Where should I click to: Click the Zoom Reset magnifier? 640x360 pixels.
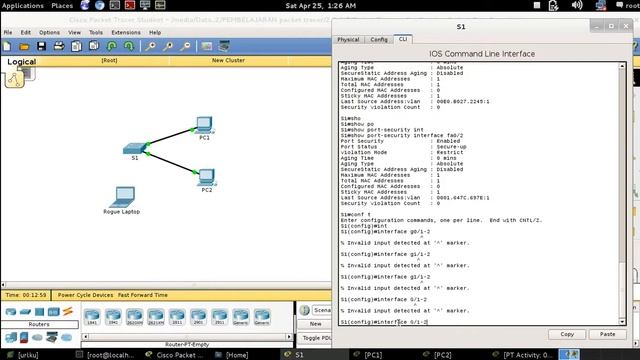pyautogui.click(x=168, y=47)
